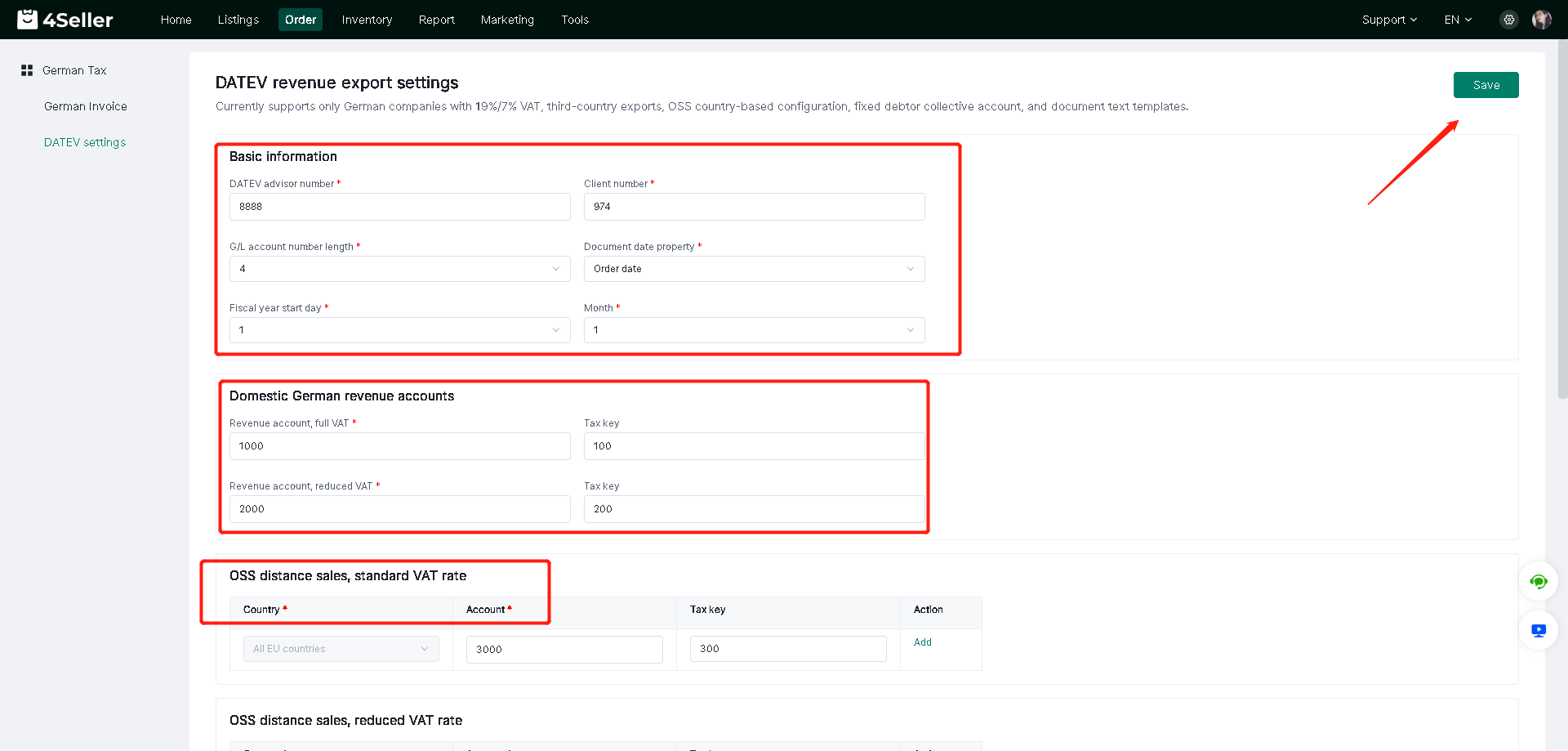Click the Revenue account, full VAT field
The image size is (1568, 751).
(400, 446)
